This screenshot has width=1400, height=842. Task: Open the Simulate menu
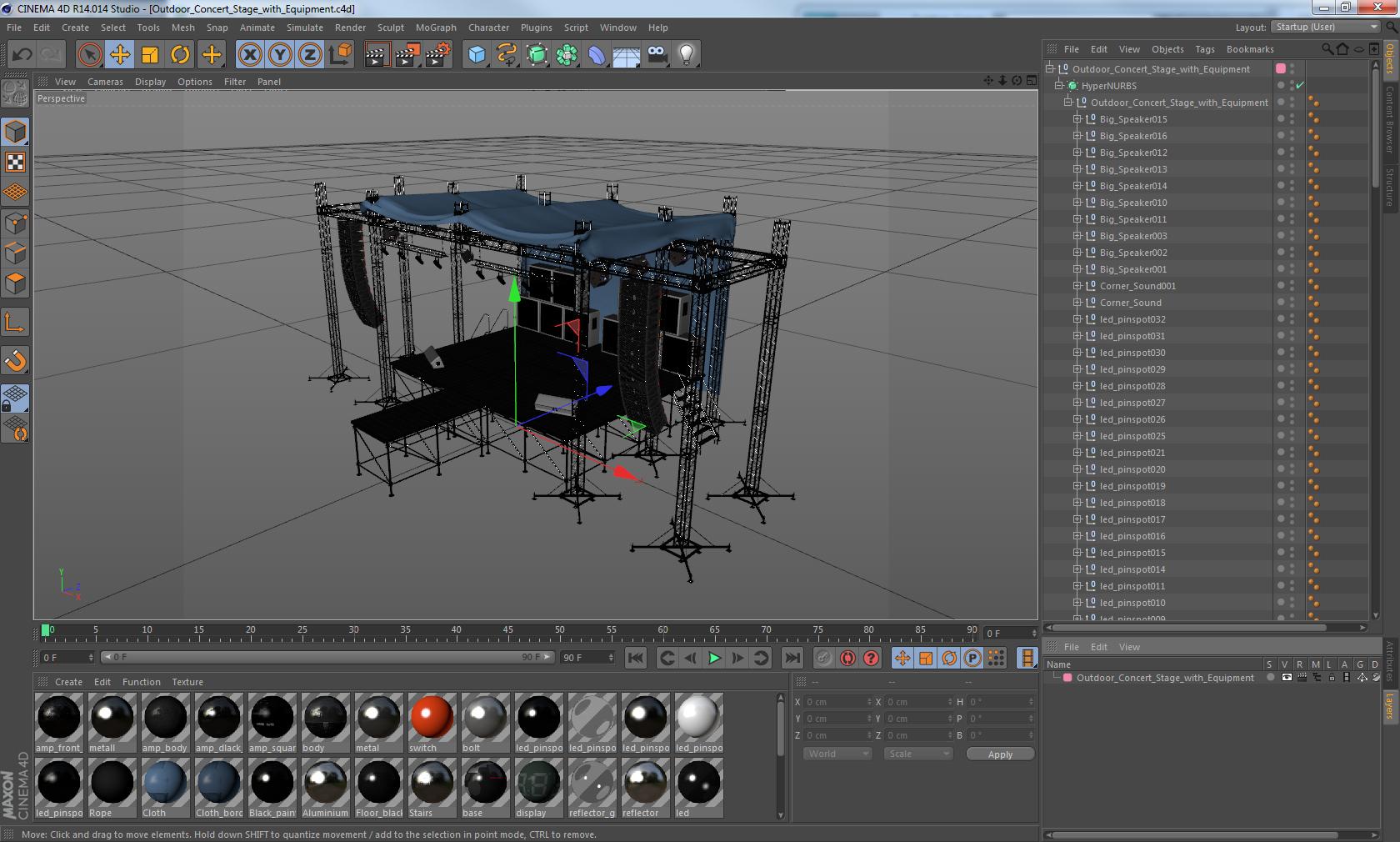[x=305, y=28]
